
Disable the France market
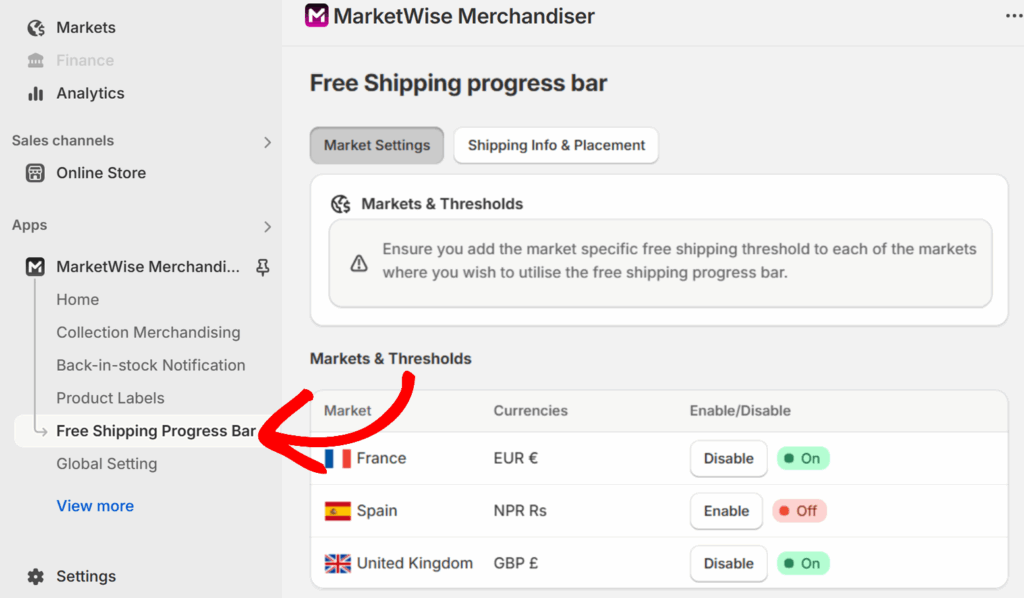(x=728, y=459)
